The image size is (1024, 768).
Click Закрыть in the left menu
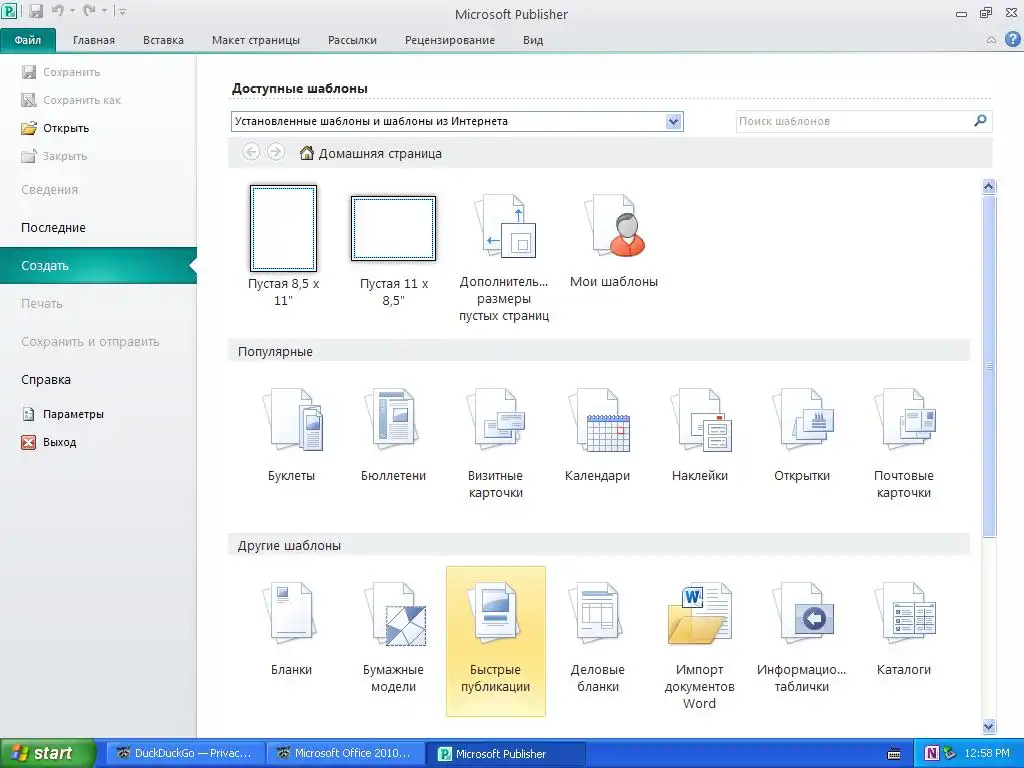pos(54,156)
